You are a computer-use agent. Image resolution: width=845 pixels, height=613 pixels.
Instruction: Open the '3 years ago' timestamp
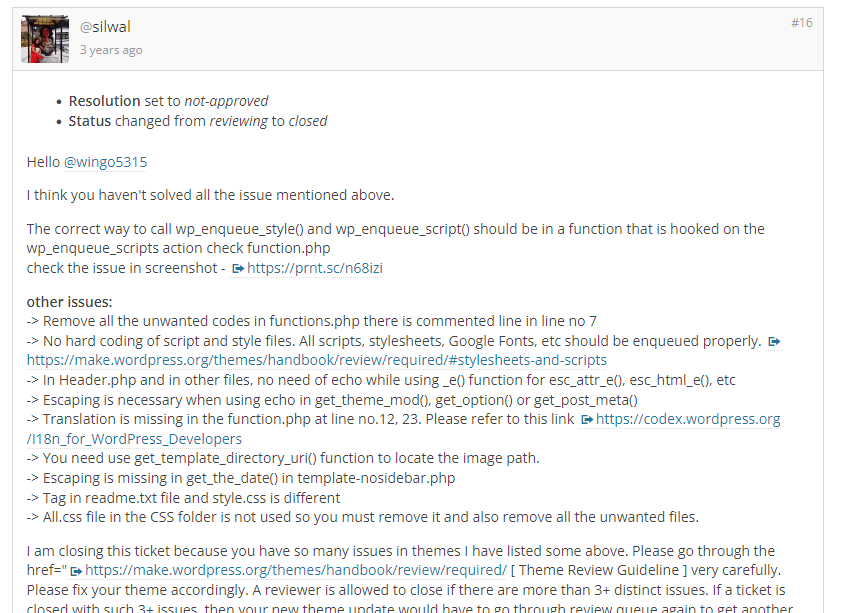pos(111,50)
